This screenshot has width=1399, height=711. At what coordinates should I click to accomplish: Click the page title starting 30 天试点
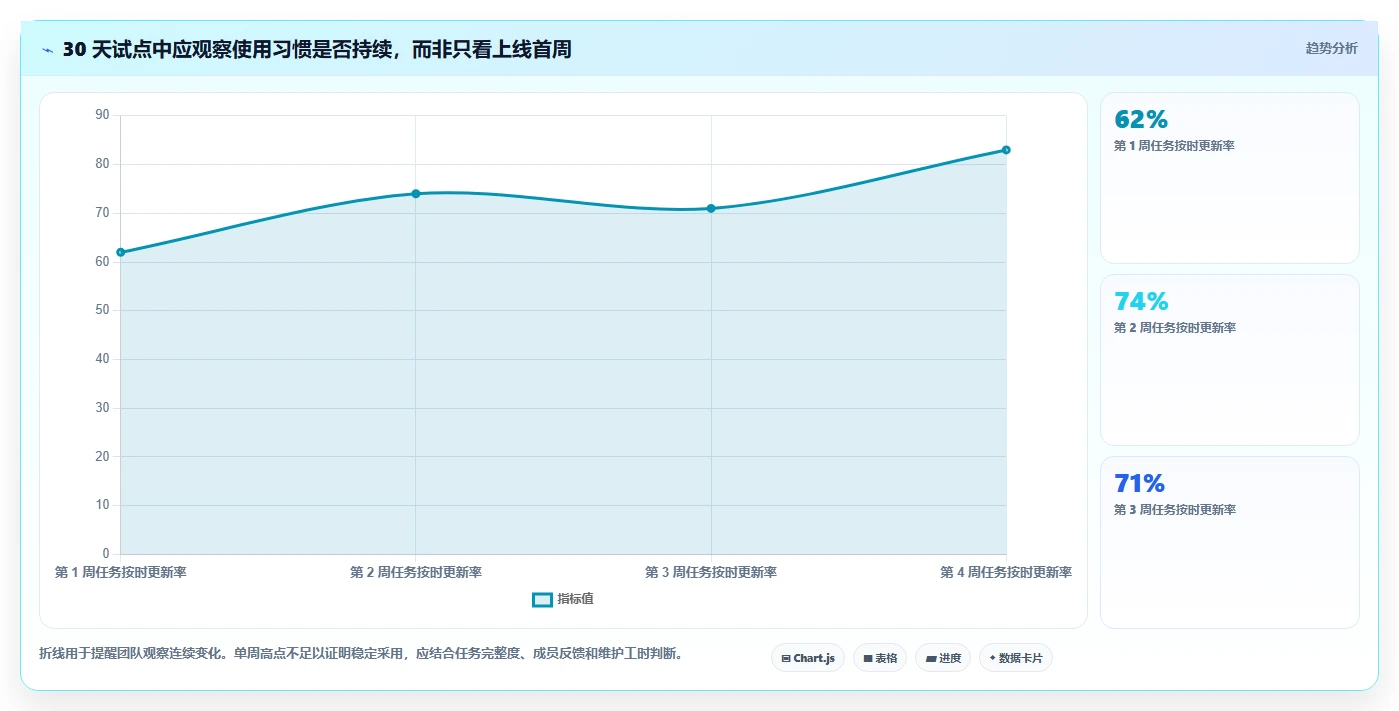click(x=317, y=49)
